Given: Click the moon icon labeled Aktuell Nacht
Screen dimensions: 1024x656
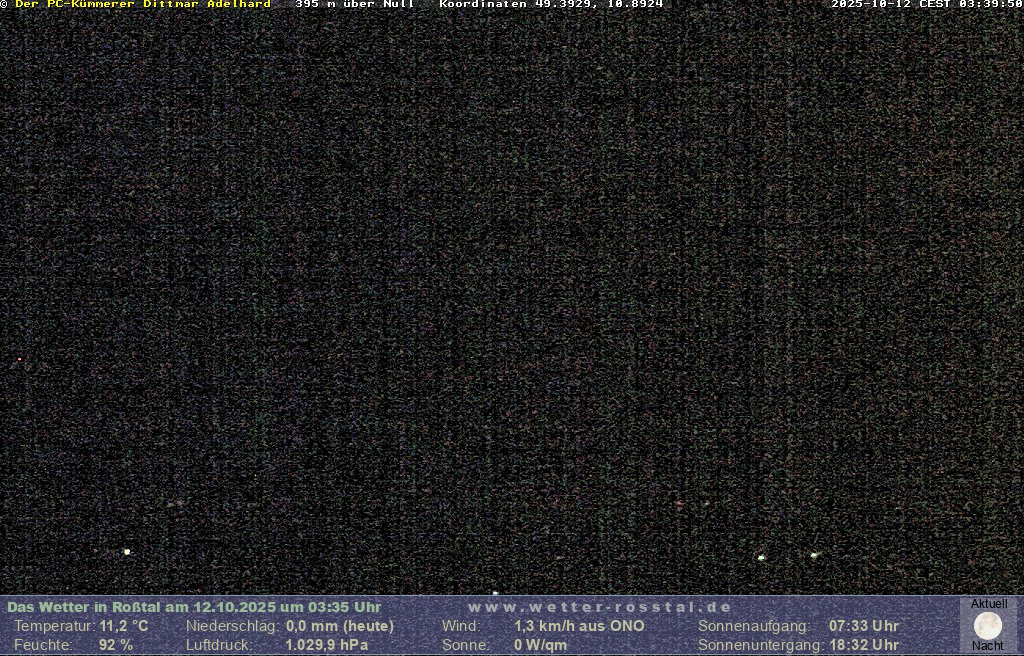Looking at the screenshot, I should tap(987, 626).
